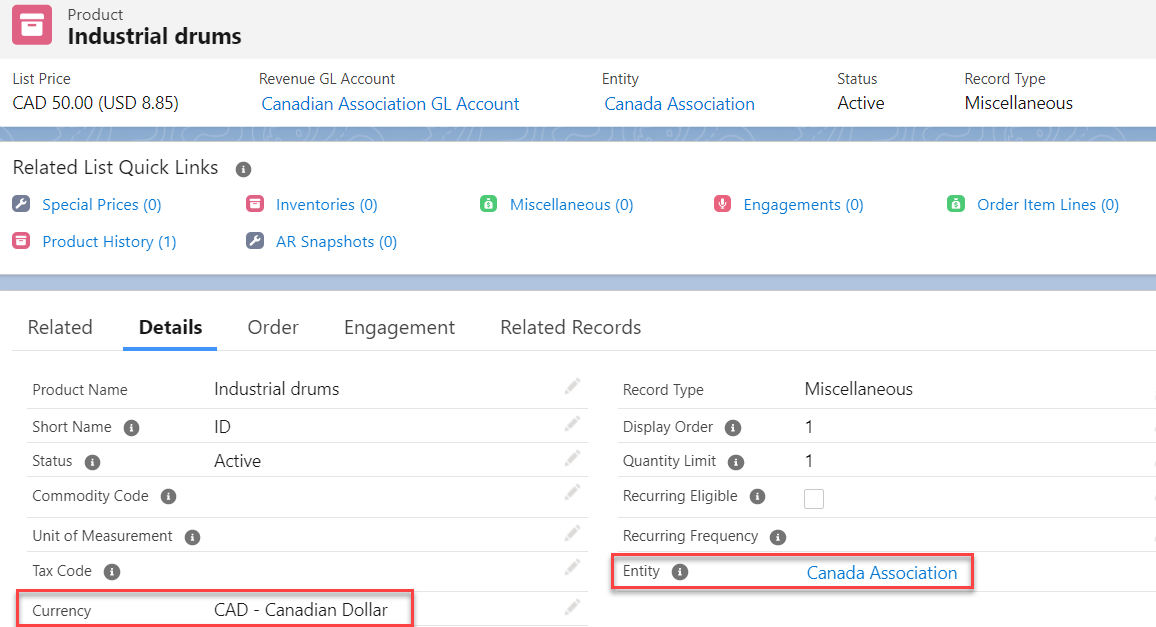Open Canada Association link in header
Image resolution: width=1156 pixels, height=627 pixels.
coord(679,104)
